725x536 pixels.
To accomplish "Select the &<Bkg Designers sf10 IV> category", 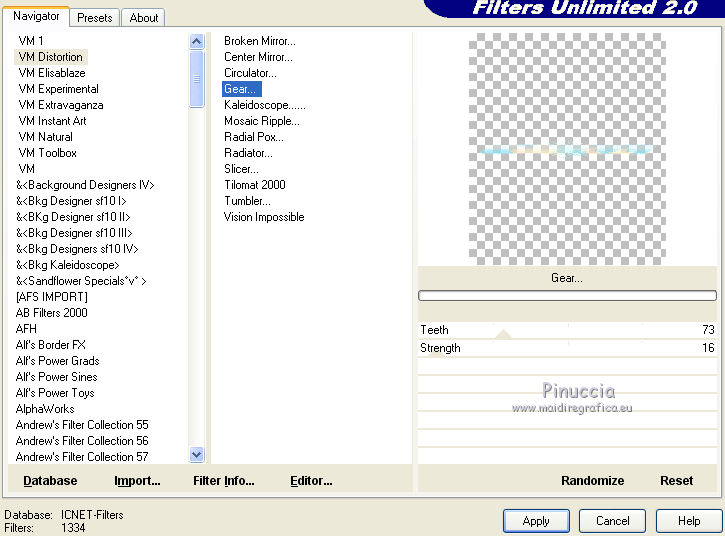I will (x=77, y=249).
